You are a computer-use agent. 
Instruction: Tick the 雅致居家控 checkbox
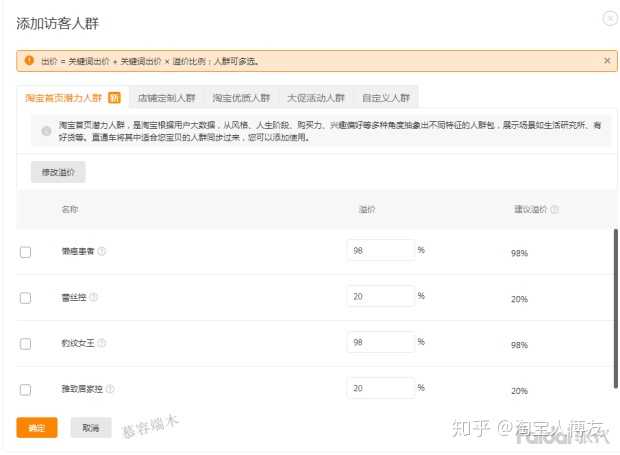point(26,390)
